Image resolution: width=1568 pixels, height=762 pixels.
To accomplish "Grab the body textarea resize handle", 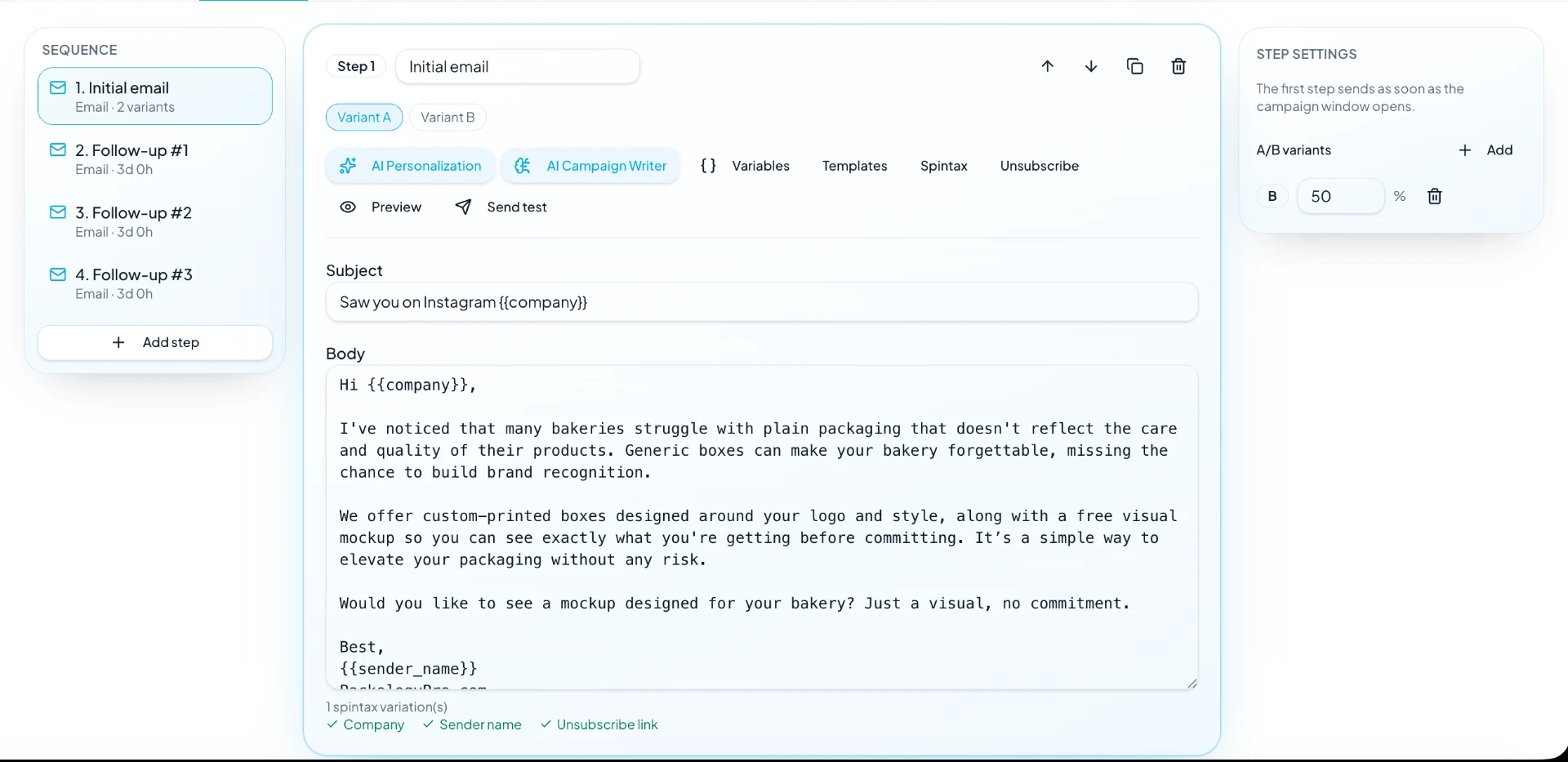I will (x=1192, y=684).
